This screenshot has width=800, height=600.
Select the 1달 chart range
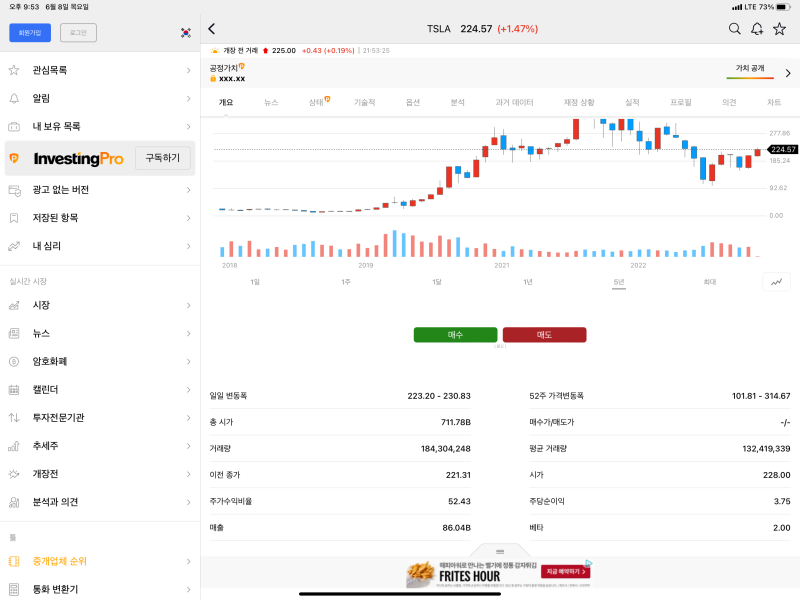click(x=437, y=282)
